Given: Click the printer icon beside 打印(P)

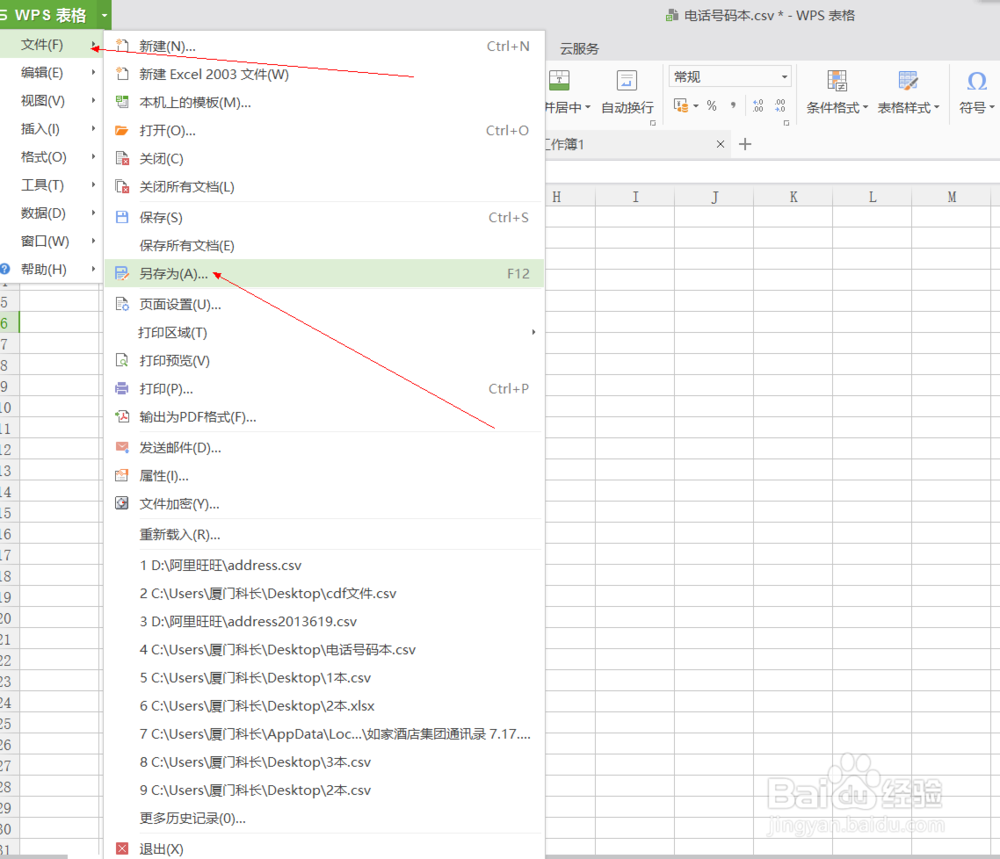Looking at the screenshot, I should click(122, 388).
